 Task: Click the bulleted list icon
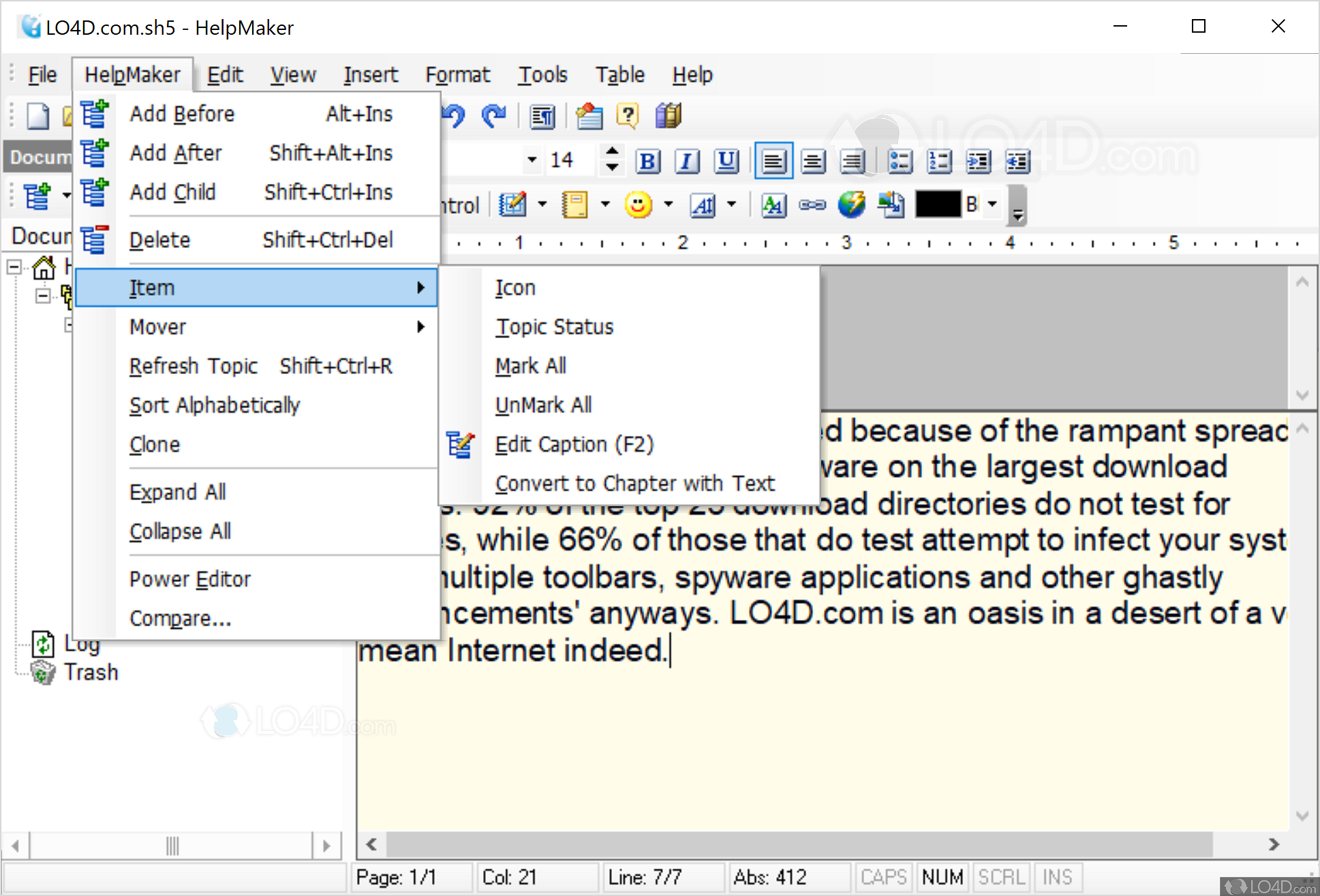coord(900,161)
